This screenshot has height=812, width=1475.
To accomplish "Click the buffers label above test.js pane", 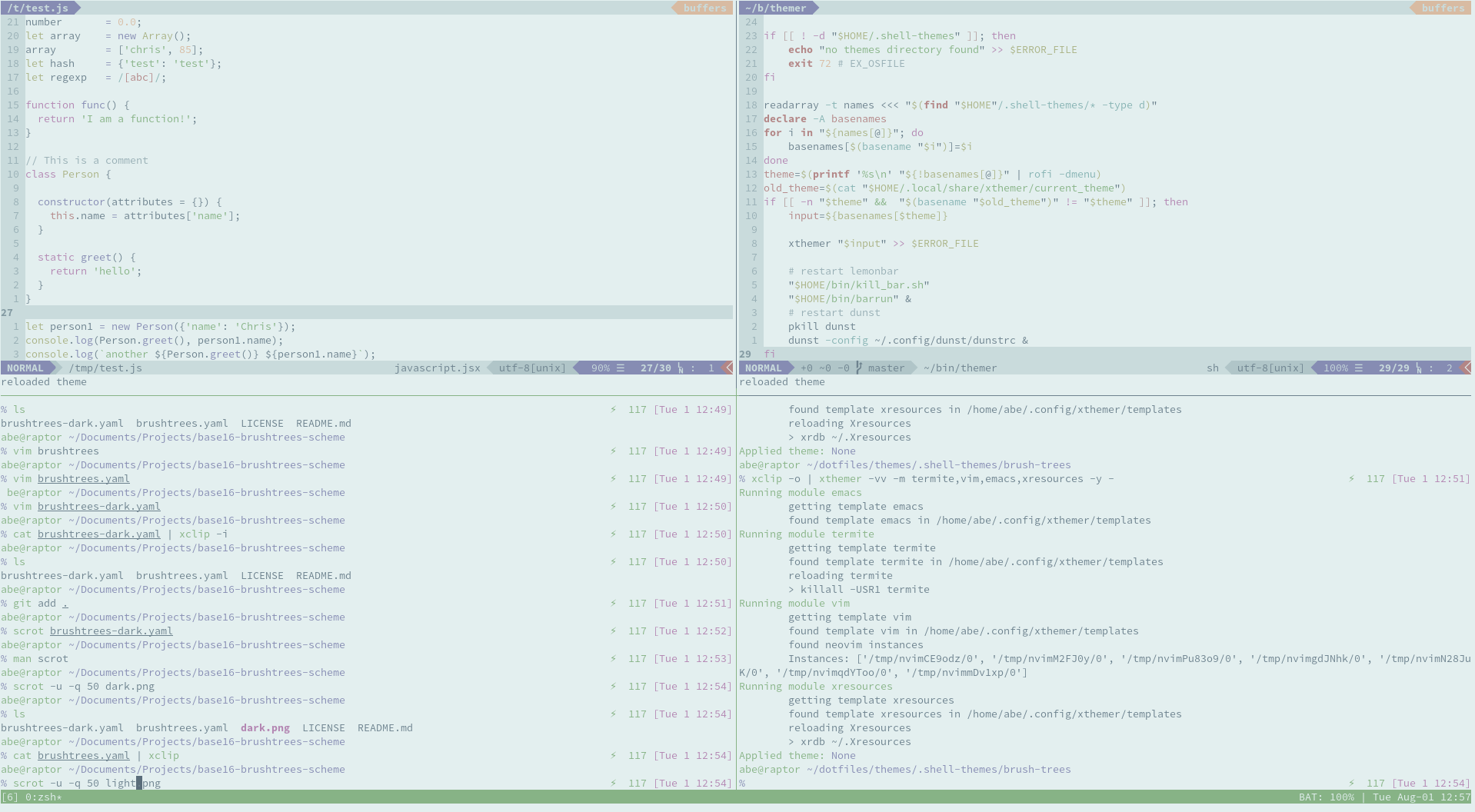I will (x=704, y=8).
